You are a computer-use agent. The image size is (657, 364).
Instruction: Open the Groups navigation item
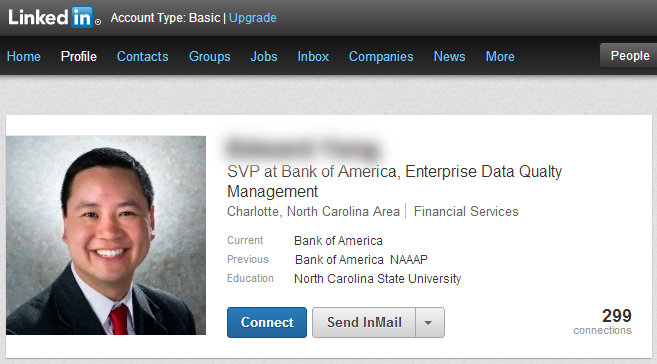pyautogui.click(x=210, y=56)
